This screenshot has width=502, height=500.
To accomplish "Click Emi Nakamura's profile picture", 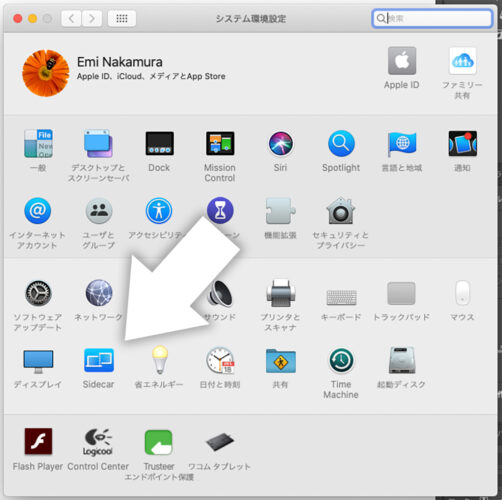I will [x=46, y=73].
